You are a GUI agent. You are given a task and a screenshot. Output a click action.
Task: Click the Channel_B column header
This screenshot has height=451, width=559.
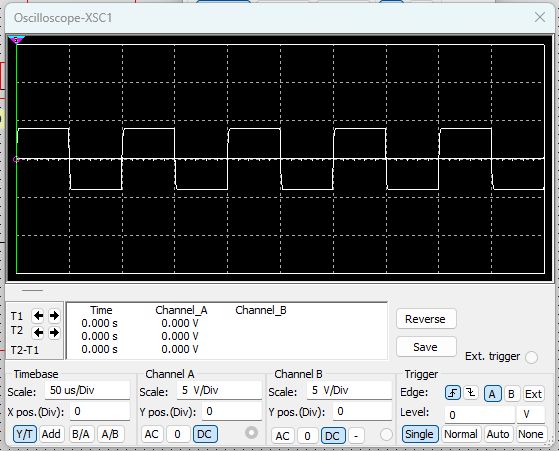pos(261,310)
